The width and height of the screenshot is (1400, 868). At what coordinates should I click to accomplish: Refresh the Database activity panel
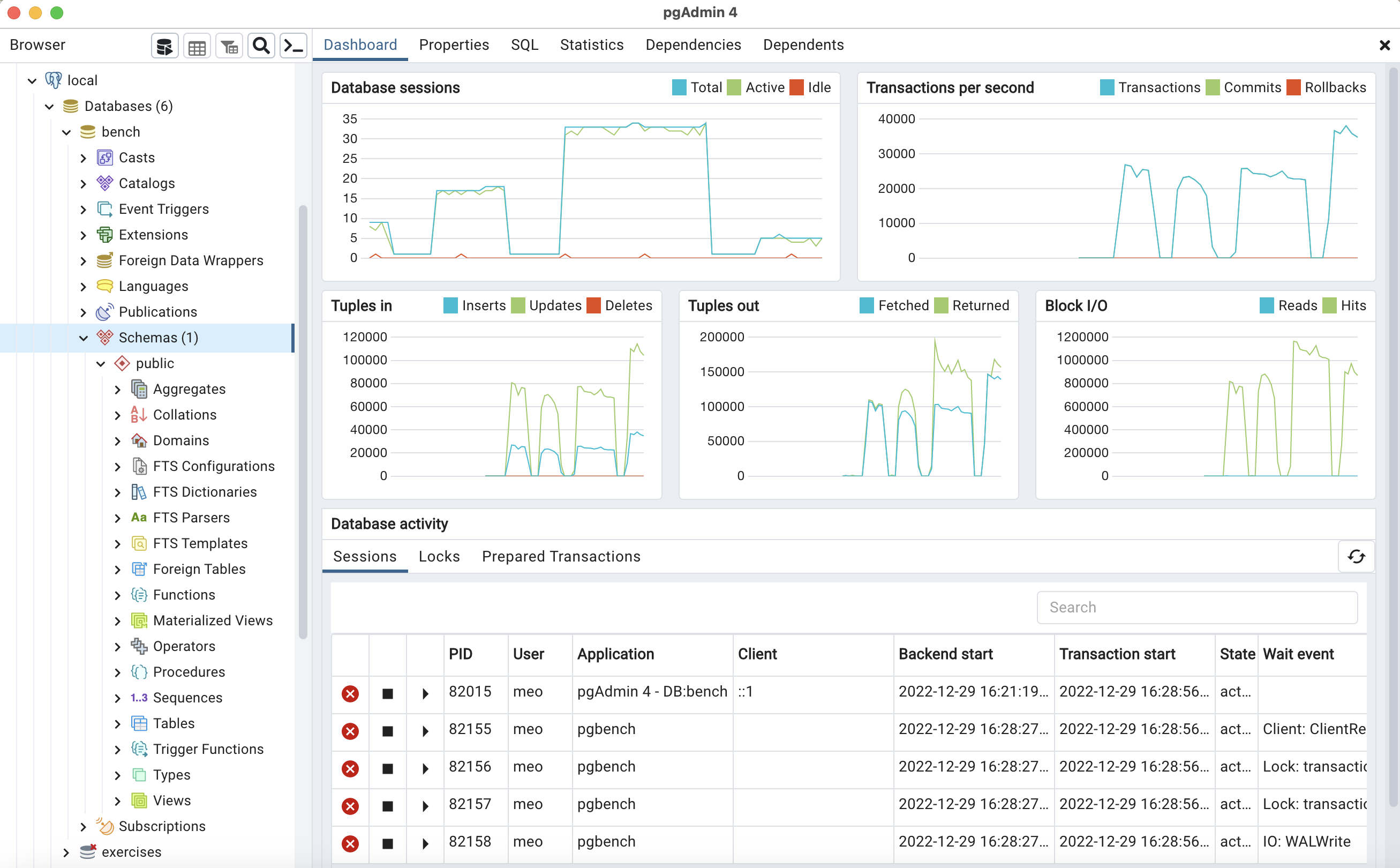[1356, 556]
